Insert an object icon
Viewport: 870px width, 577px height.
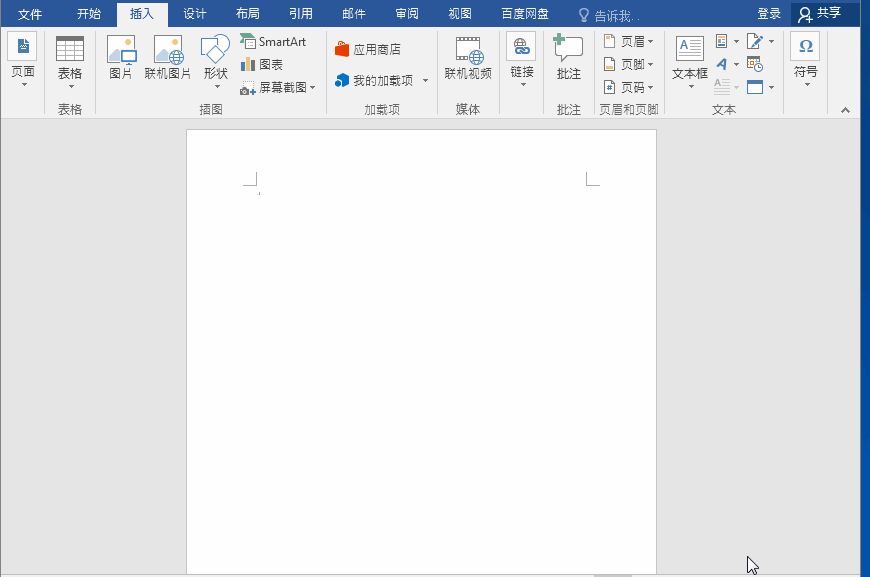click(x=755, y=87)
